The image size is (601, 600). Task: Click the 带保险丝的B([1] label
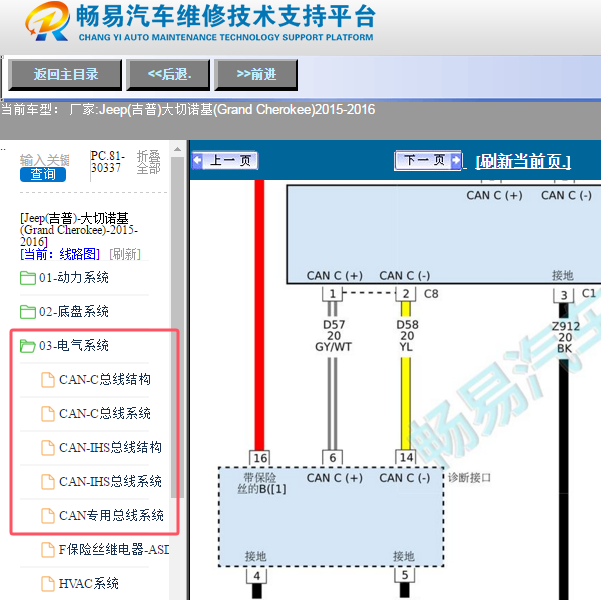pyautogui.click(x=261, y=483)
